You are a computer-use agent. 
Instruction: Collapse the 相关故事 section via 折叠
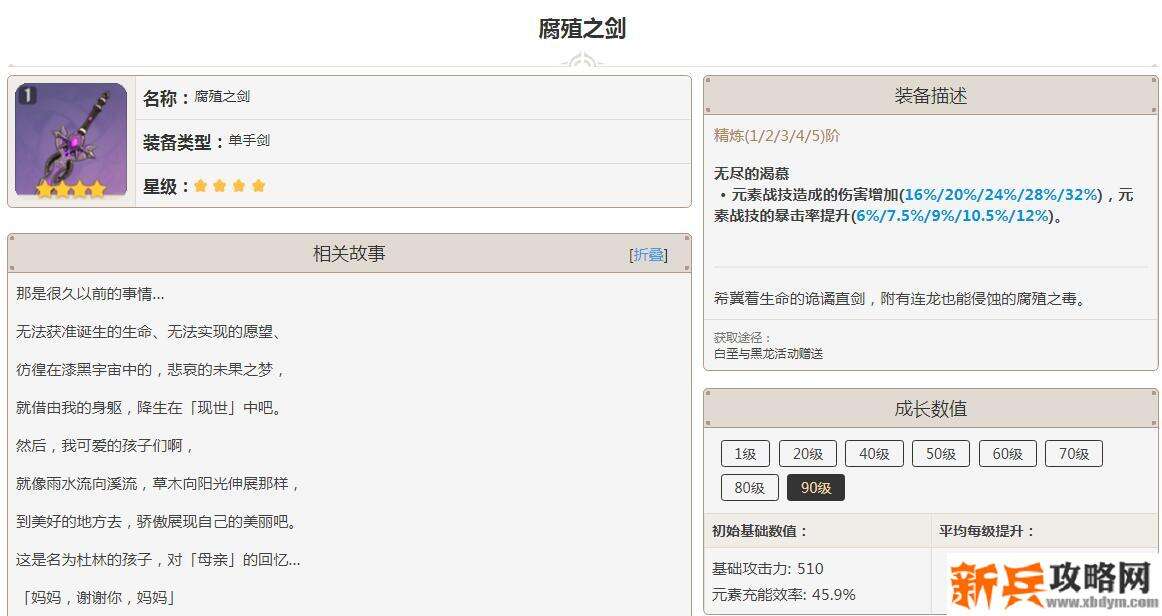(x=649, y=255)
